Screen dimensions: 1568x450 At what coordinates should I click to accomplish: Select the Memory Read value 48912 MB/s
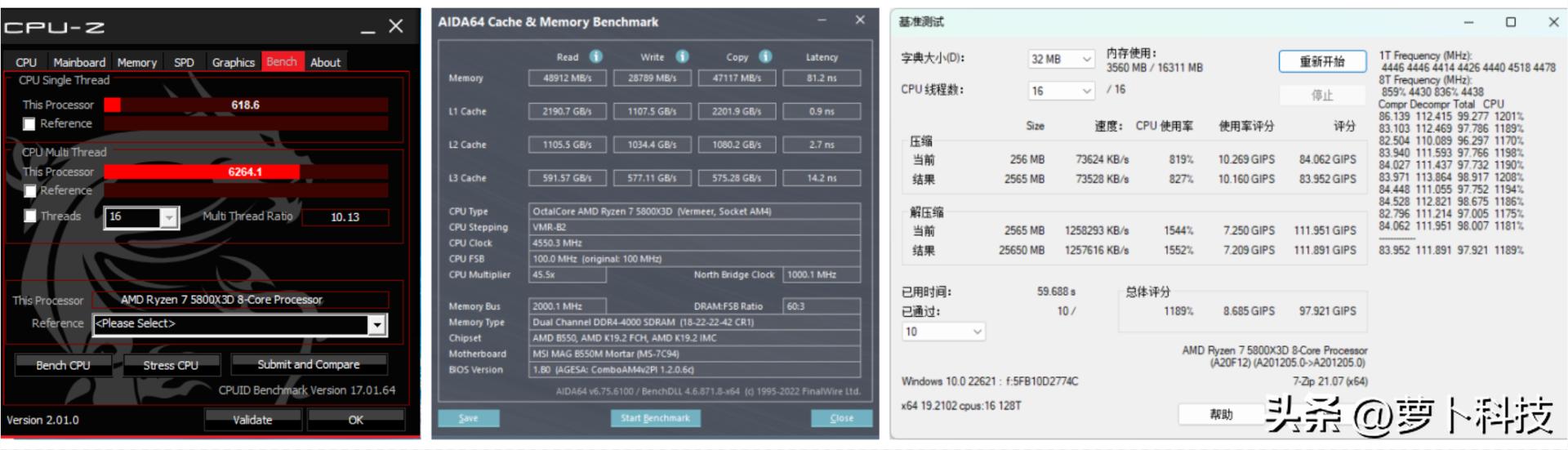[x=568, y=78]
